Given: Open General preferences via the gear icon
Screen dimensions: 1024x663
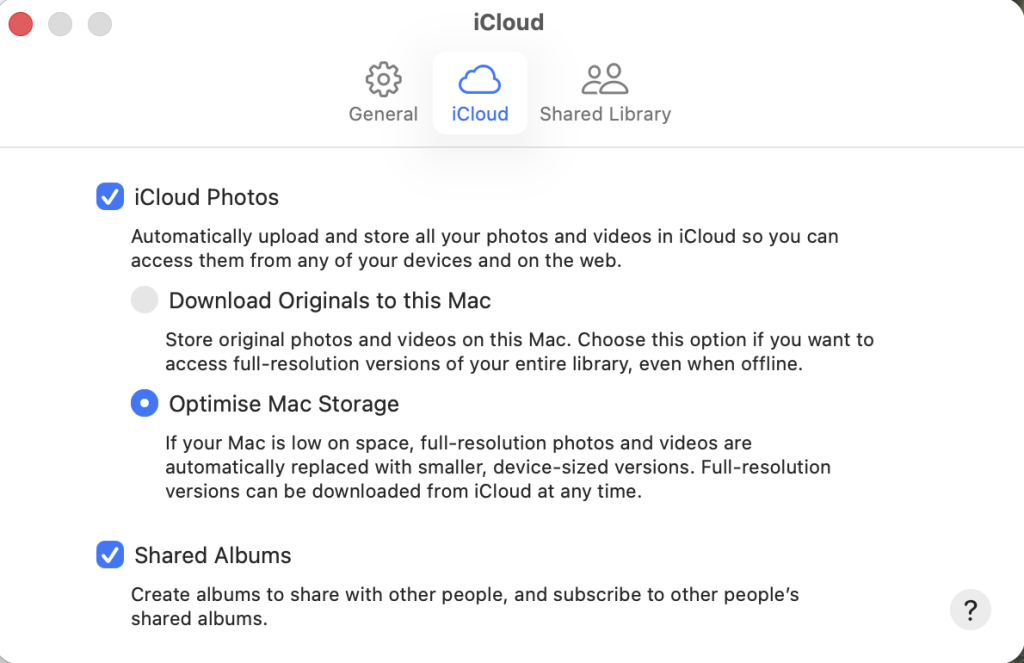Looking at the screenshot, I should pos(383,79).
